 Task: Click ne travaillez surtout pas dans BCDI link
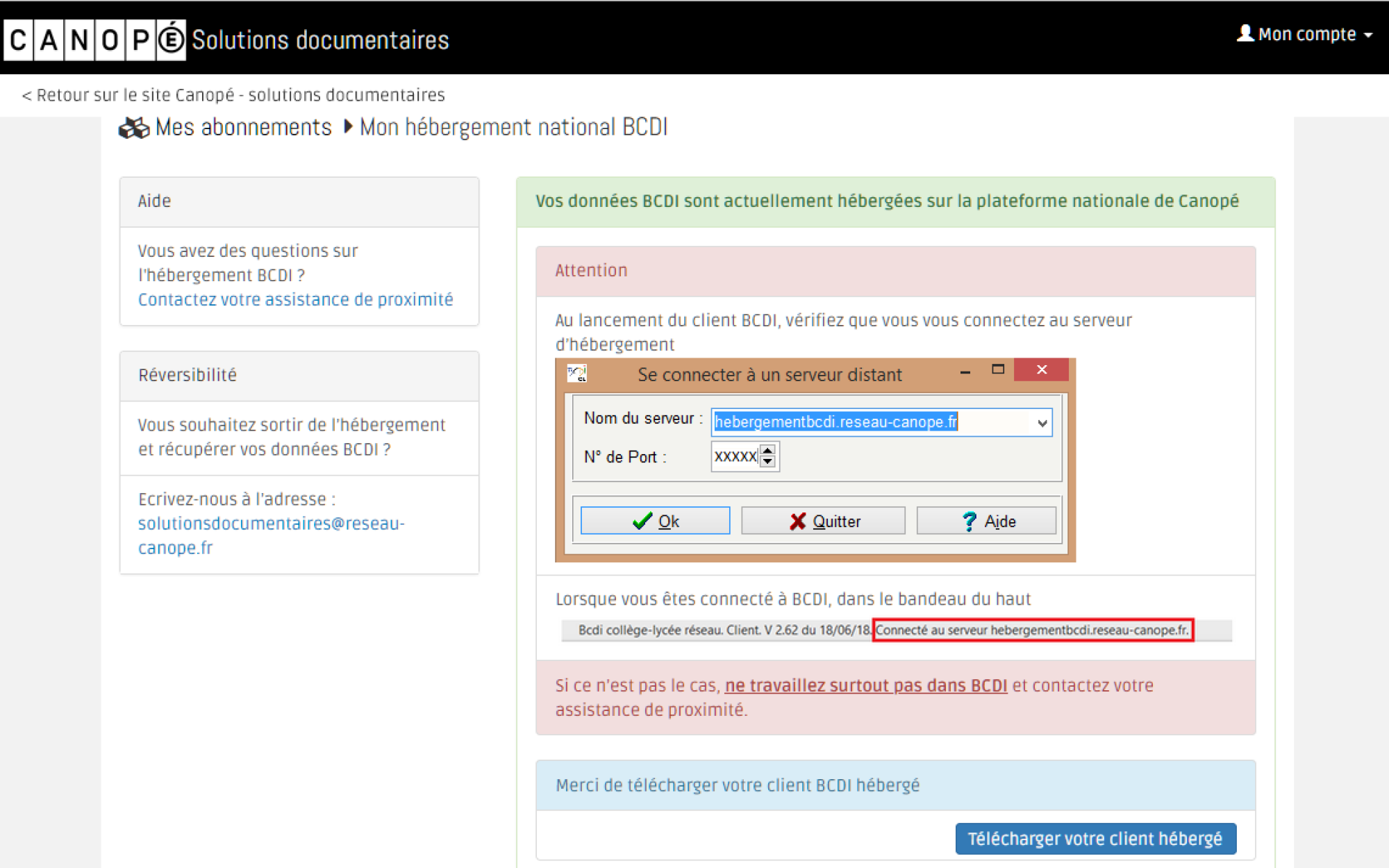tap(866, 685)
